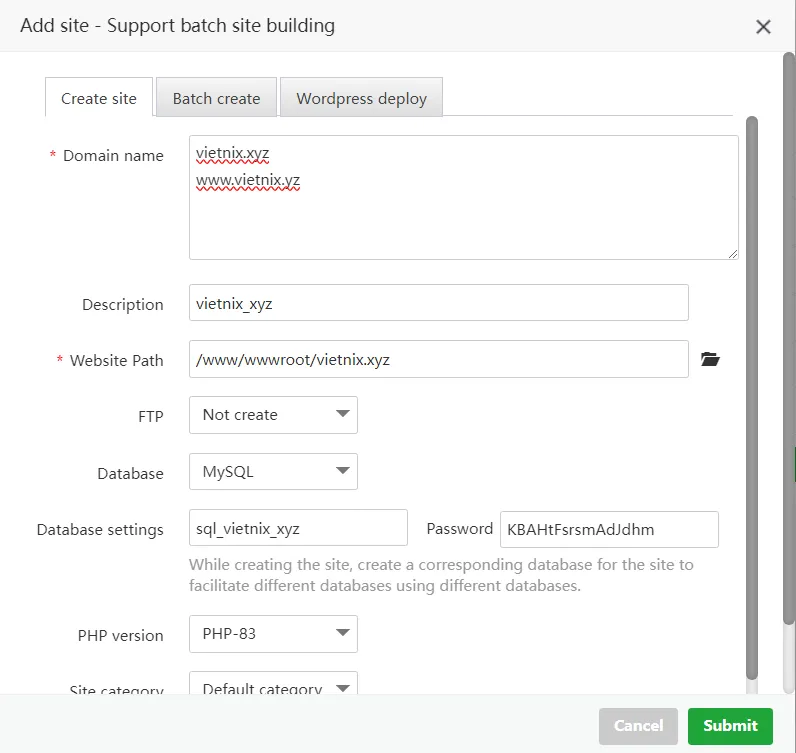
Task: Click the www.vietnix.yz line in domain box
Action: tap(248, 181)
